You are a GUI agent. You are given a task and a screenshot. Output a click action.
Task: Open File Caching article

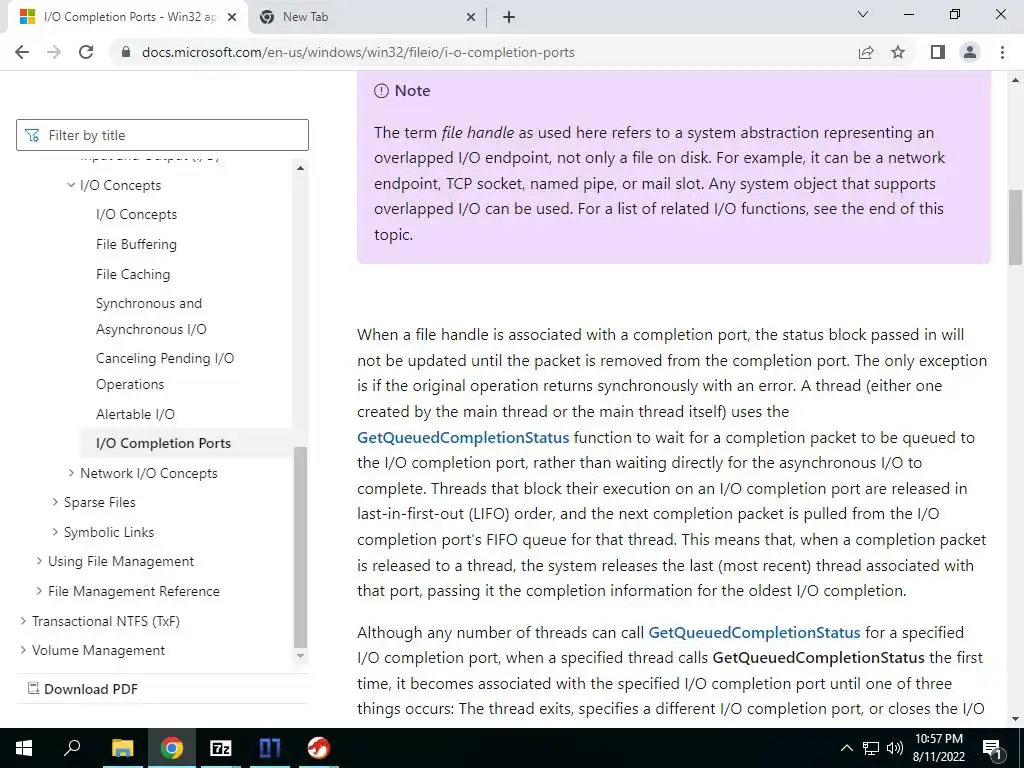tap(133, 274)
